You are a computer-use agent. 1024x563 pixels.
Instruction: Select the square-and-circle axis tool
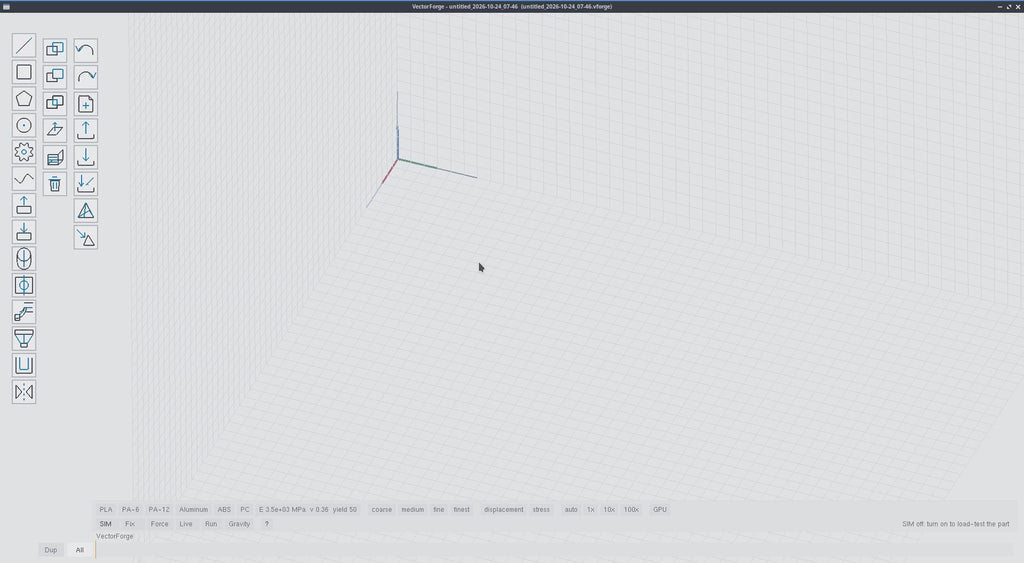coord(24,285)
